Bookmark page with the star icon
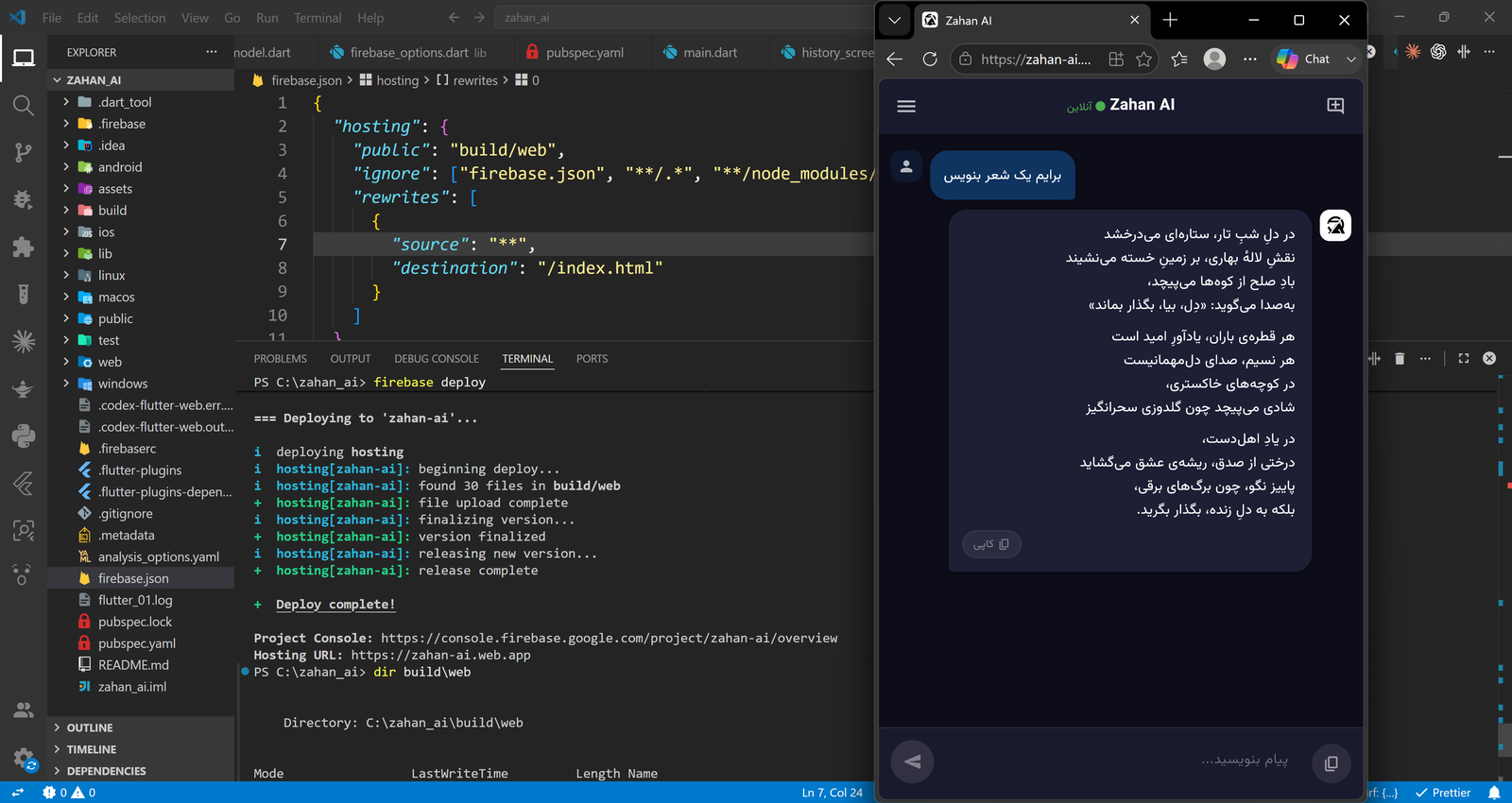The height and width of the screenshot is (803, 1512). [1143, 59]
